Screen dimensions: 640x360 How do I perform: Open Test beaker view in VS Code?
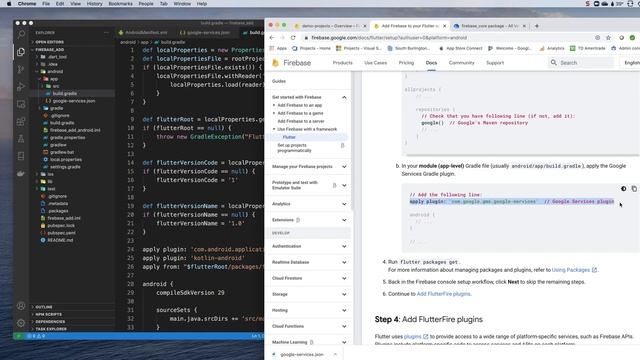coord(21,139)
